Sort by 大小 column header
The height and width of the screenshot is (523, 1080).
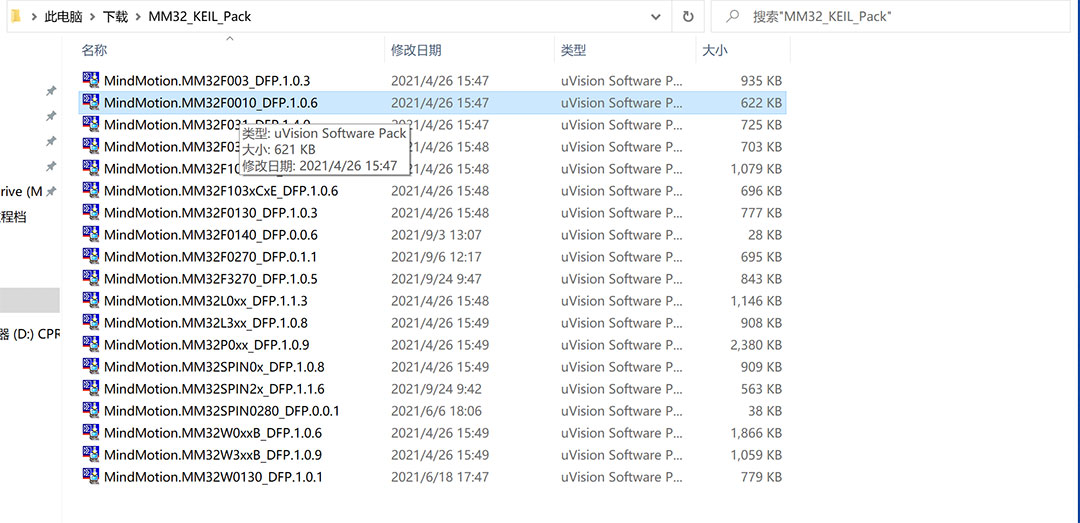(x=714, y=50)
